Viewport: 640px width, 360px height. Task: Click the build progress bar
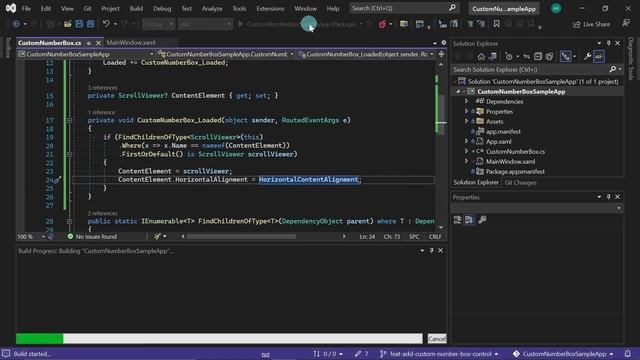[219, 338]
